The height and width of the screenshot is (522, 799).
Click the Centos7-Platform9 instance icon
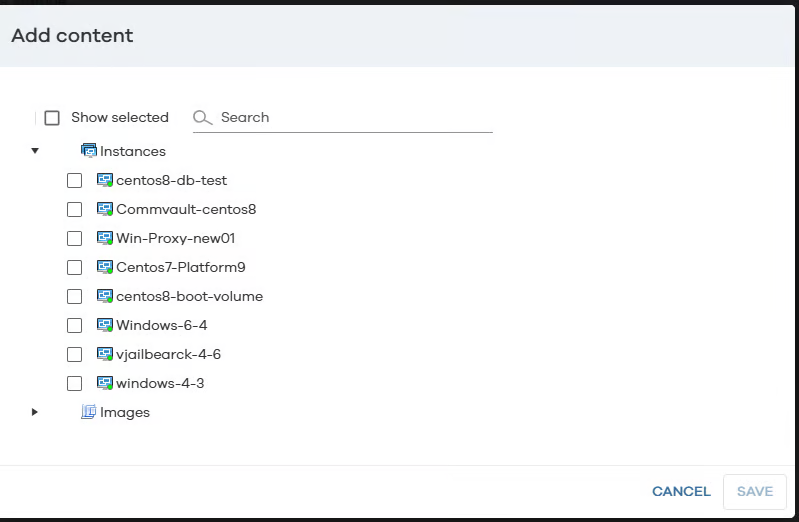[x=105, y=267]
